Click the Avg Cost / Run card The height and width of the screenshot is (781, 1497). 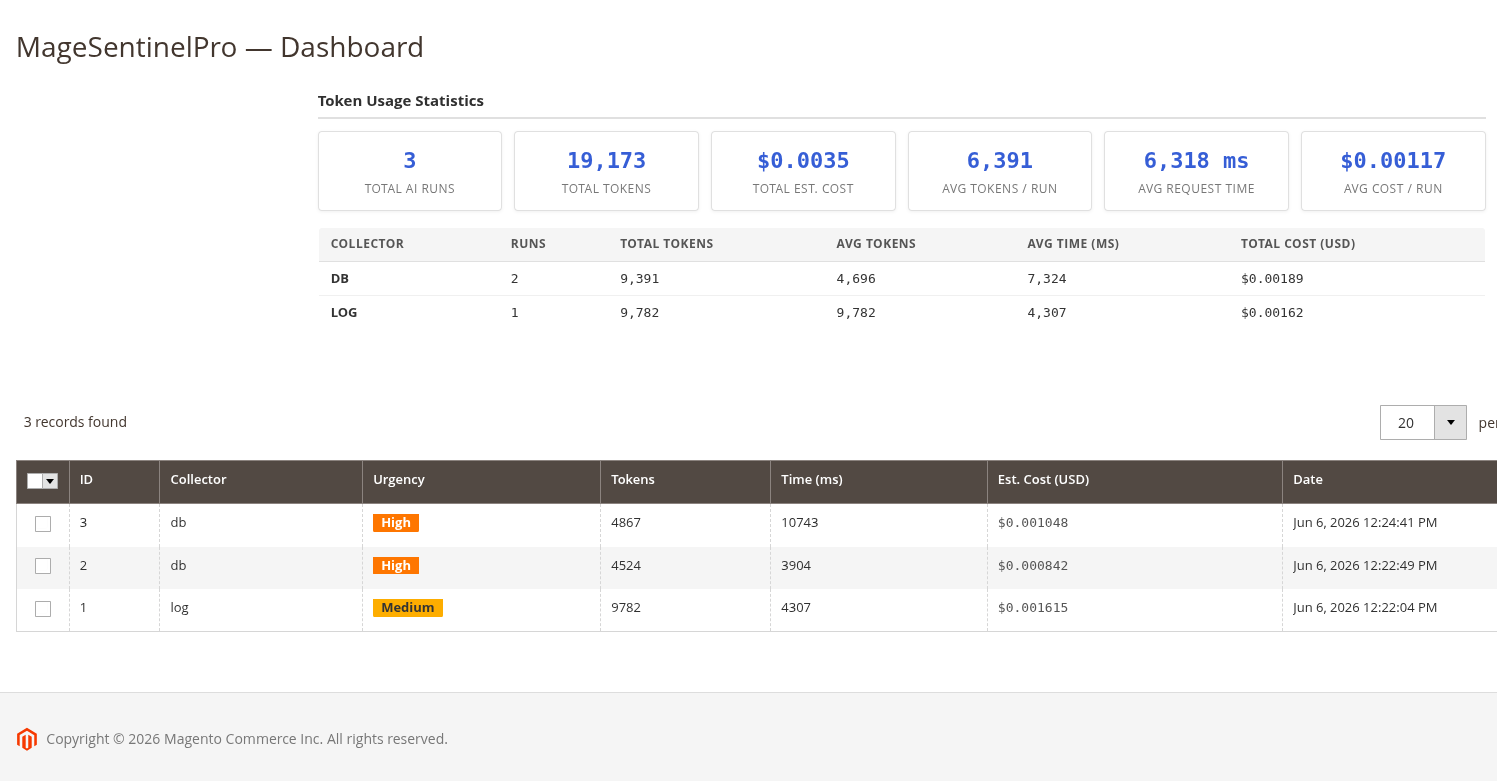[1393, 171]
